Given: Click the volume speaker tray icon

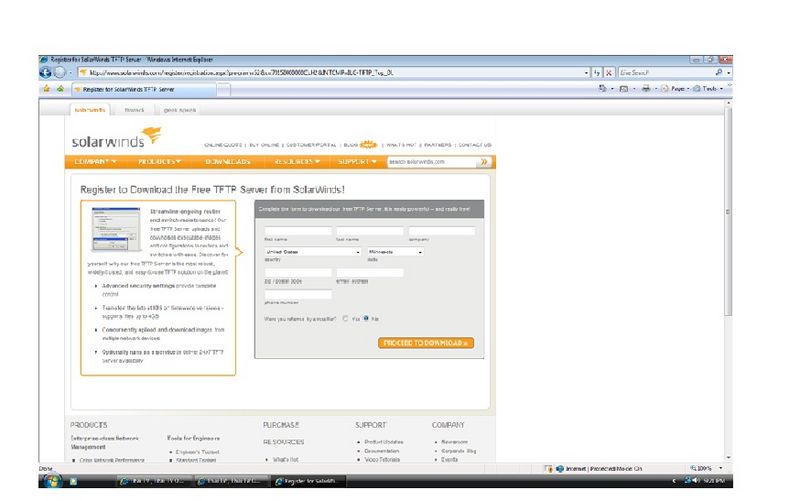Looking at the screenshot, I should pyautogui.click(x=695, y=481).
